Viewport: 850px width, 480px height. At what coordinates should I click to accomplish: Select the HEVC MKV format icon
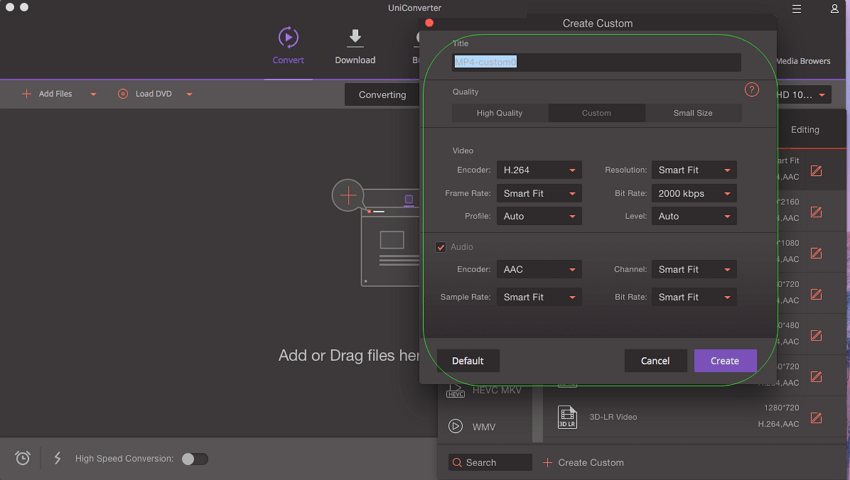pos(455,391)
